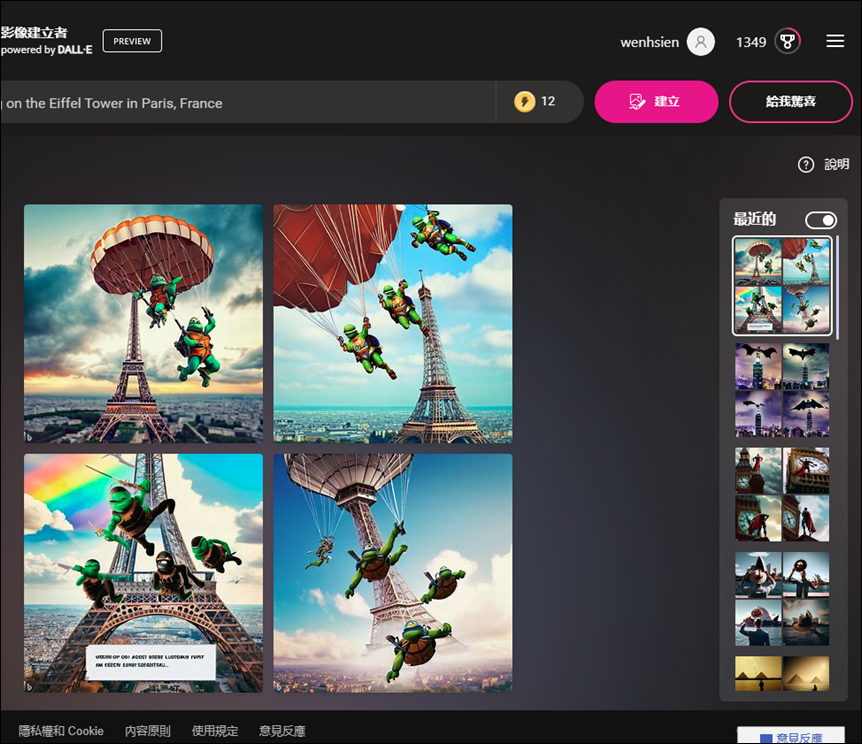
Task: Select the recent bat over skyscraper set
Action: coord(782,390)
